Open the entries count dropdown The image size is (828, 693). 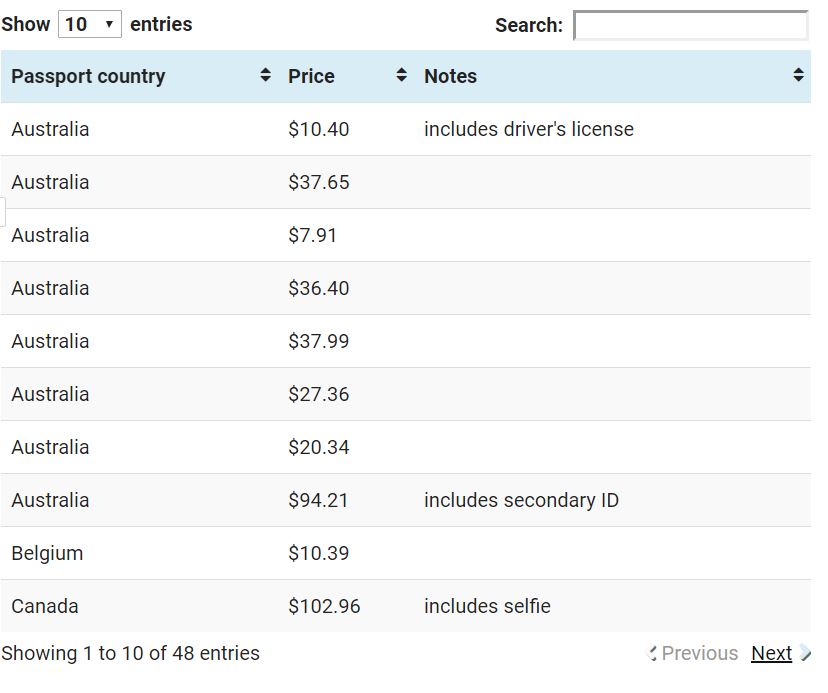90,24
